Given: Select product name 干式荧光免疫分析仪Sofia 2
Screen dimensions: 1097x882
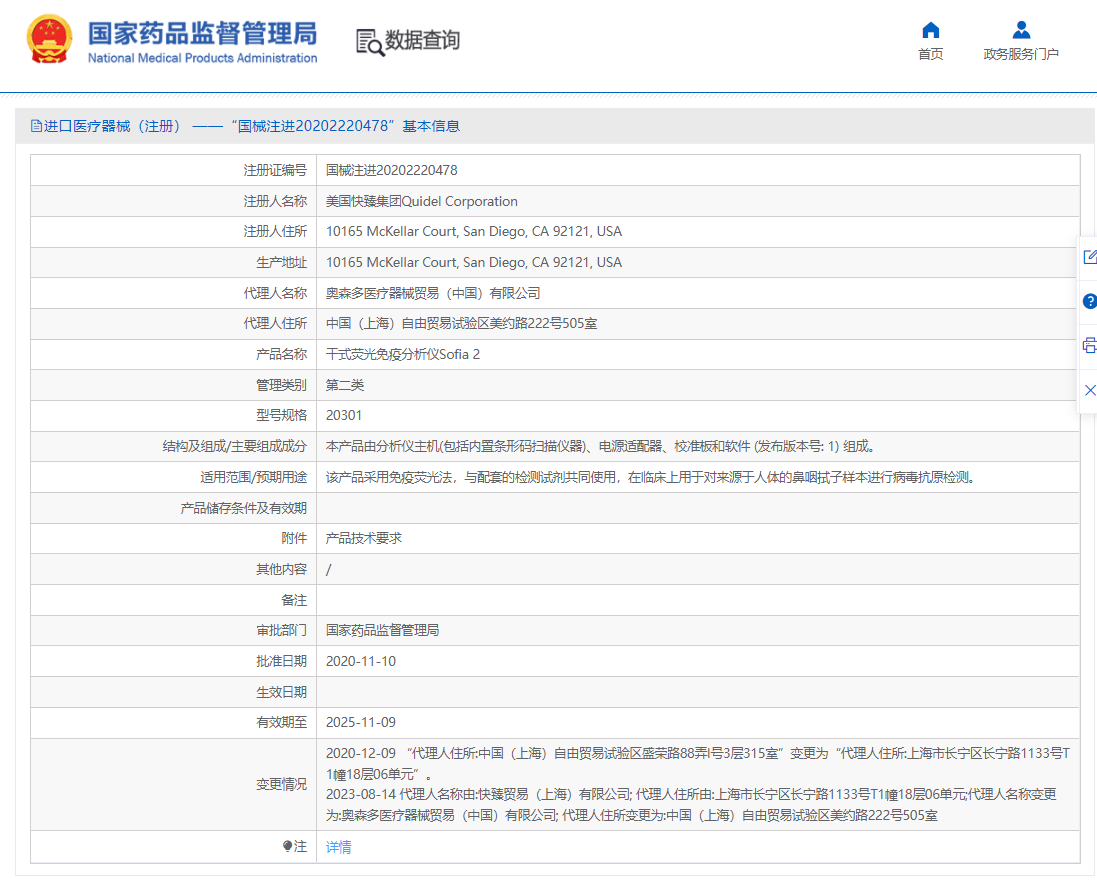Looking at the screenshot, I should (x=403, y=355).
